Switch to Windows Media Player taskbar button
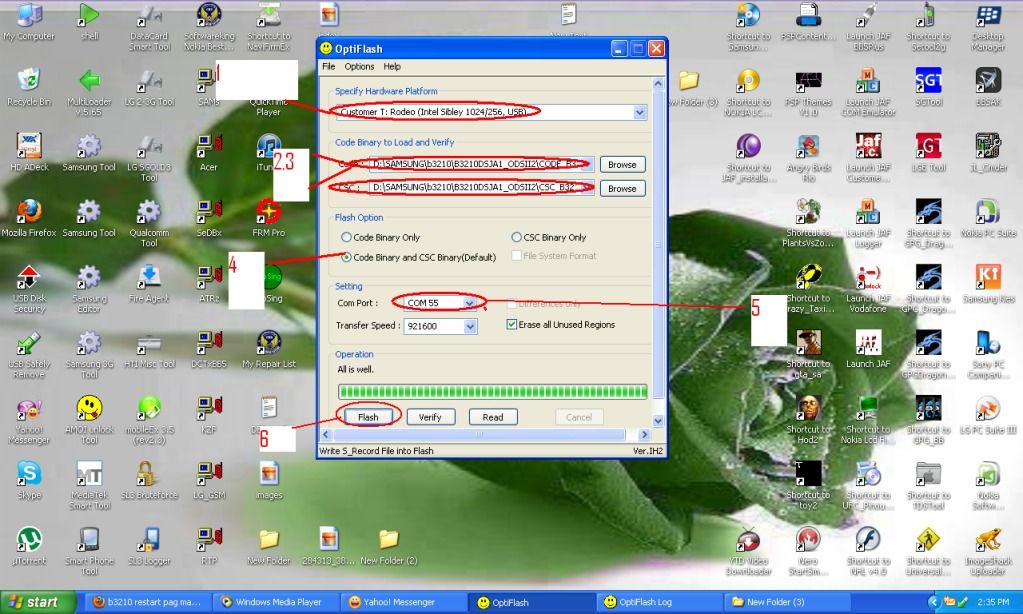The width and height of the screenshot is (1023, 614). 278,602
